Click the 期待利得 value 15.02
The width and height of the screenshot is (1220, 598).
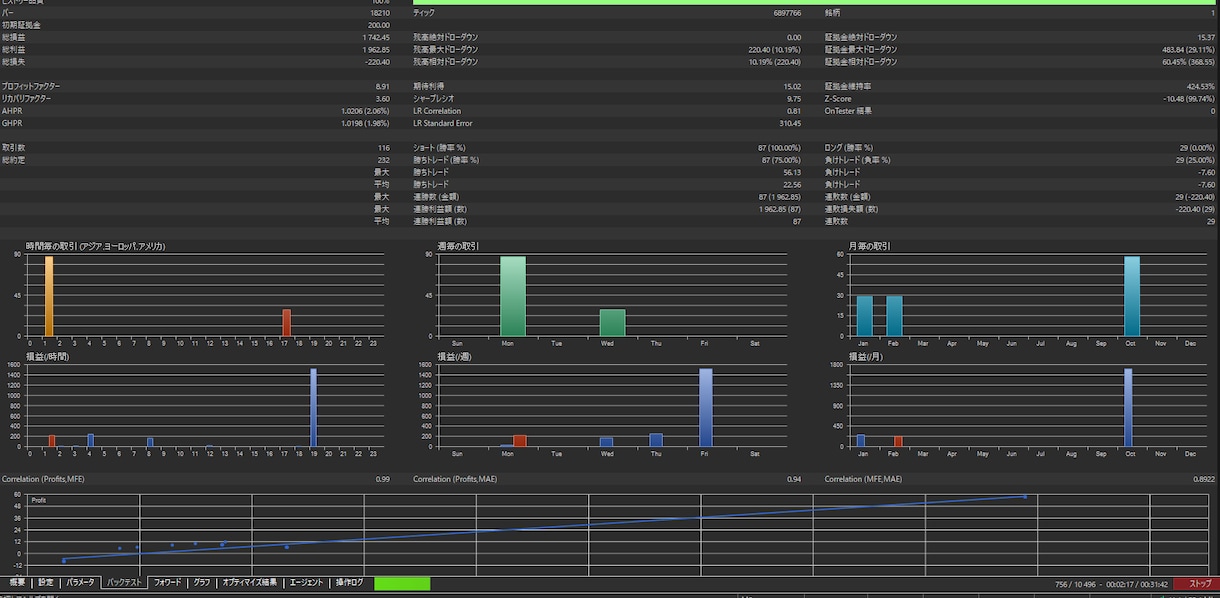coord(792,87)
